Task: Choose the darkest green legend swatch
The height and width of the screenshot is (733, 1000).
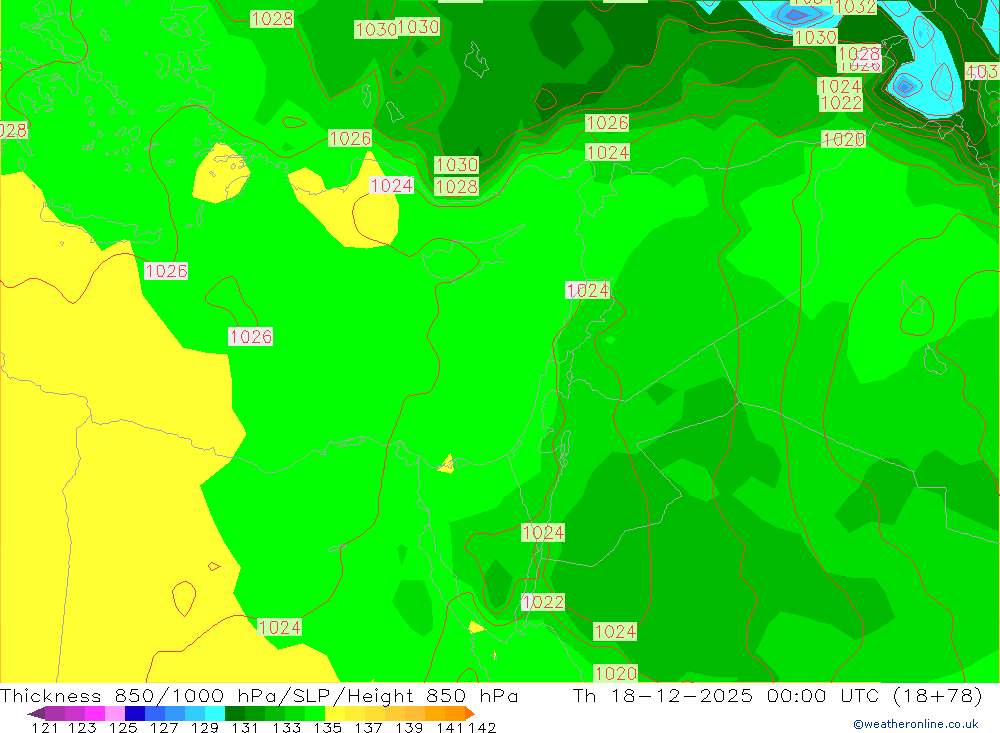Action: (x=235, y=713)
